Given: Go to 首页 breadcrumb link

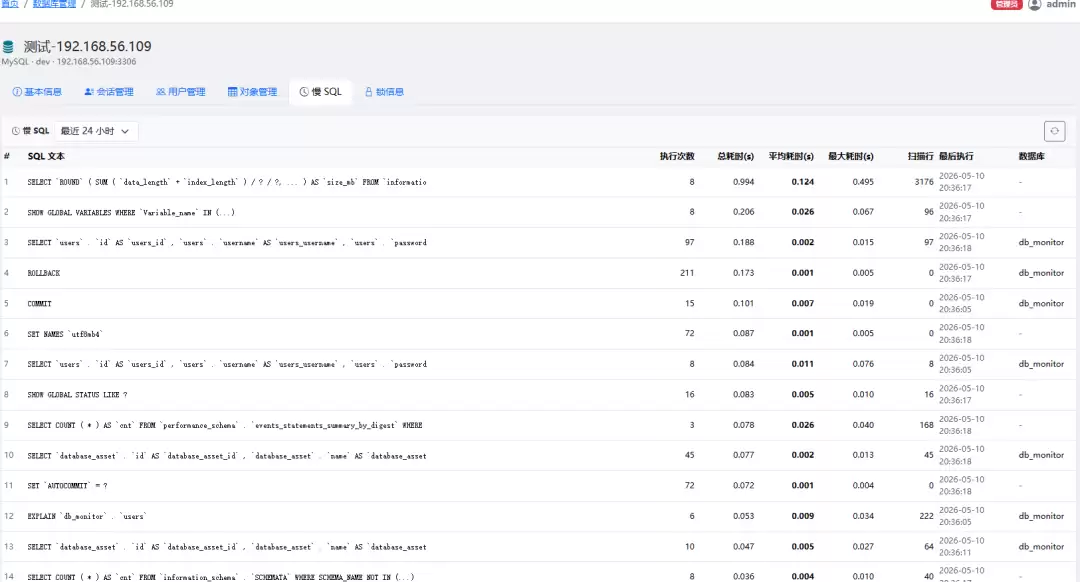Looking at the screenshot, I should pos(10,4).
